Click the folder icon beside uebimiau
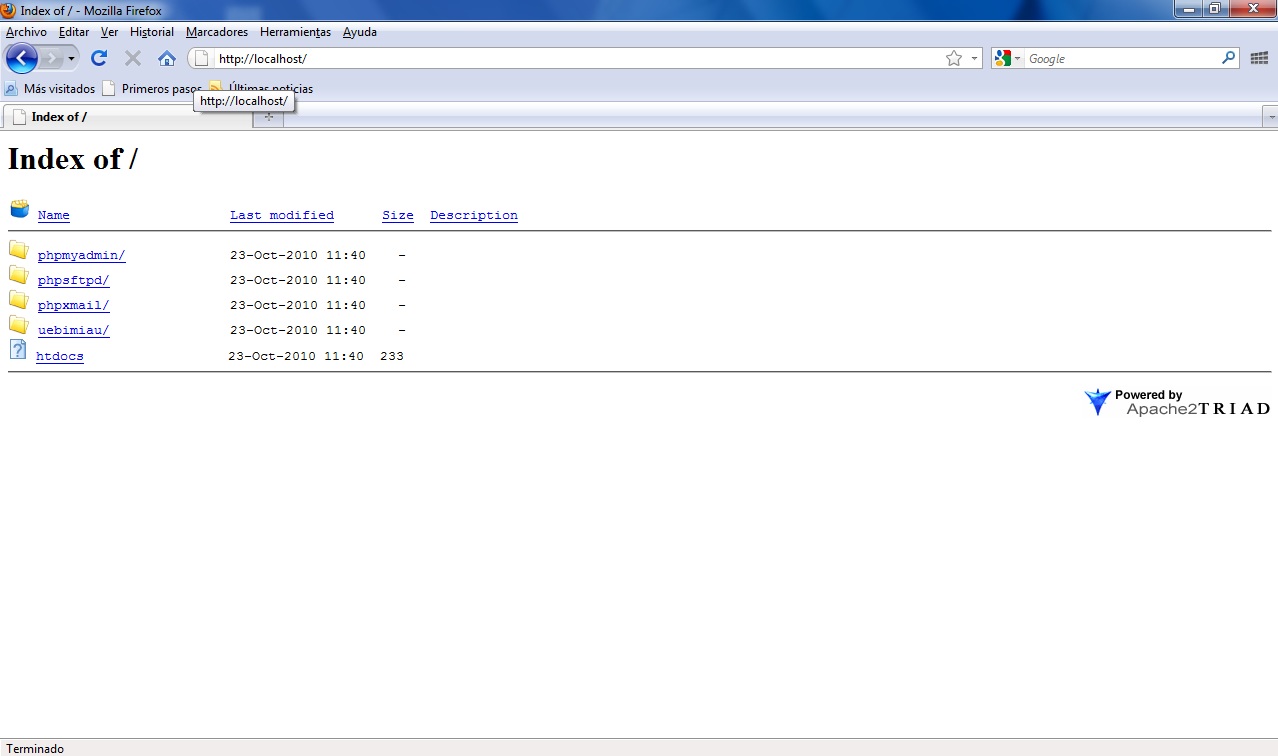1278x756 pixels. click(18, 325)
